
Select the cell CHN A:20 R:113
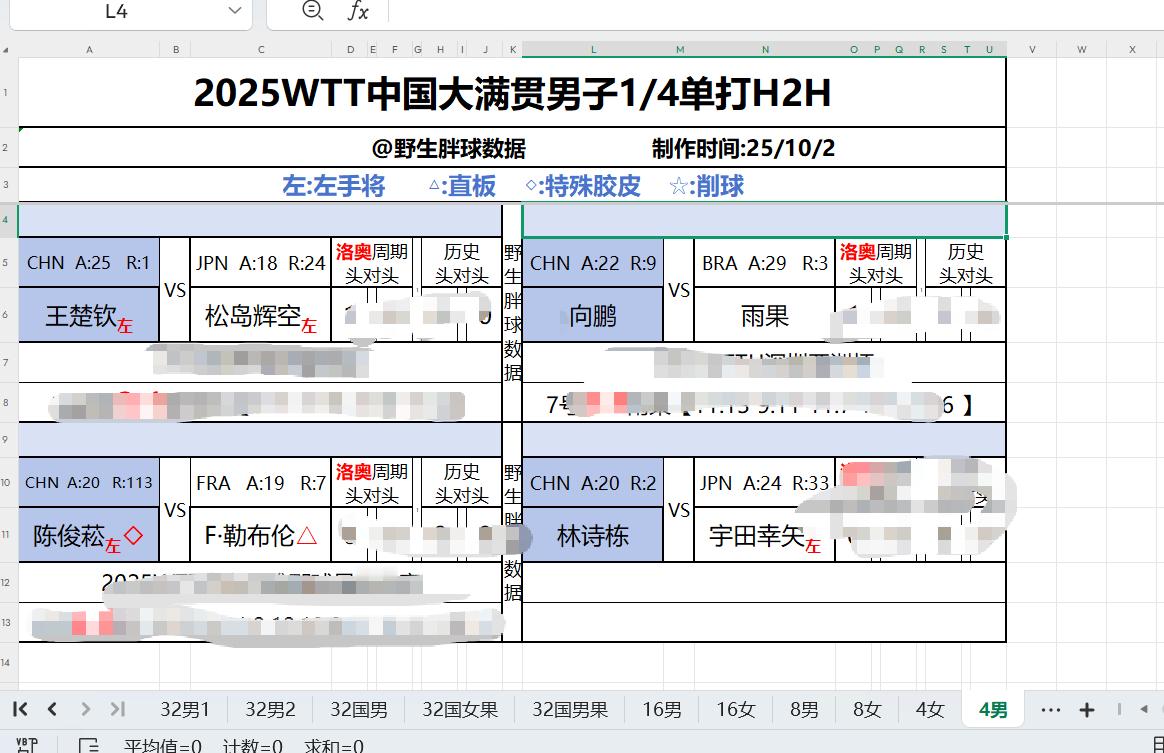88,483
